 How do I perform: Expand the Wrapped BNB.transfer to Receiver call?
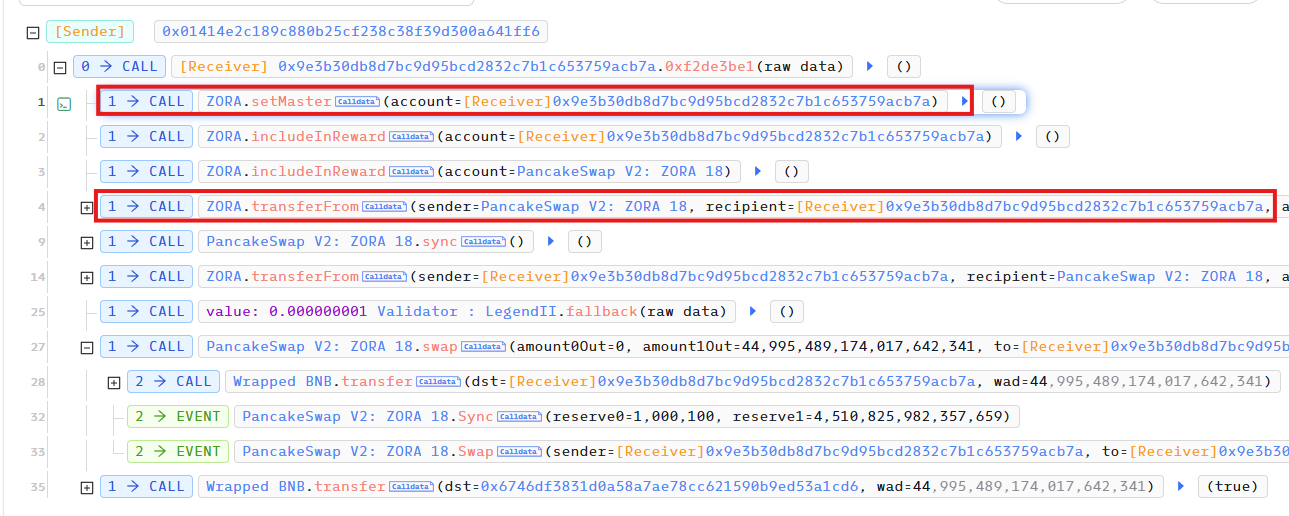tap(114, 382)
